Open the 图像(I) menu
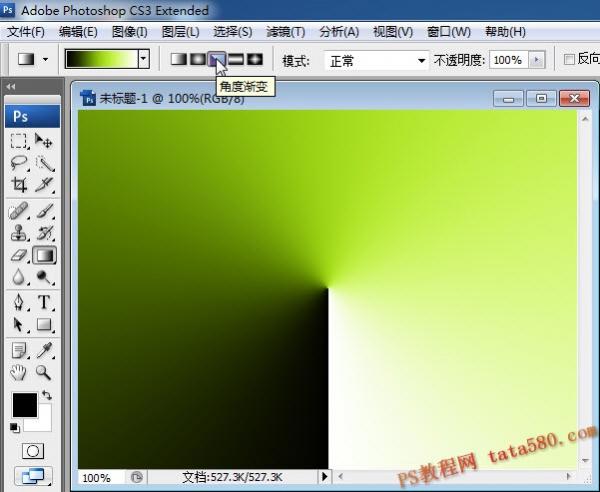Screen dimensions: 600x492 point(129,32)
